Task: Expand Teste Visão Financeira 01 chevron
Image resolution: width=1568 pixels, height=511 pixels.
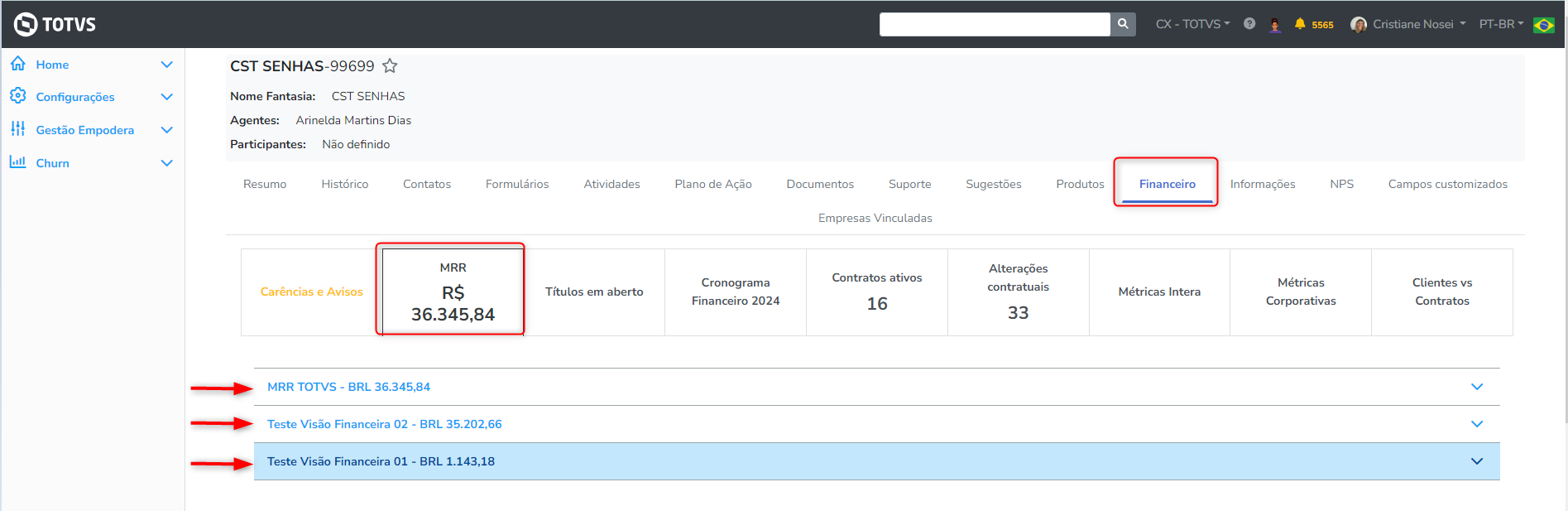Action: (x=1477, y=461)
